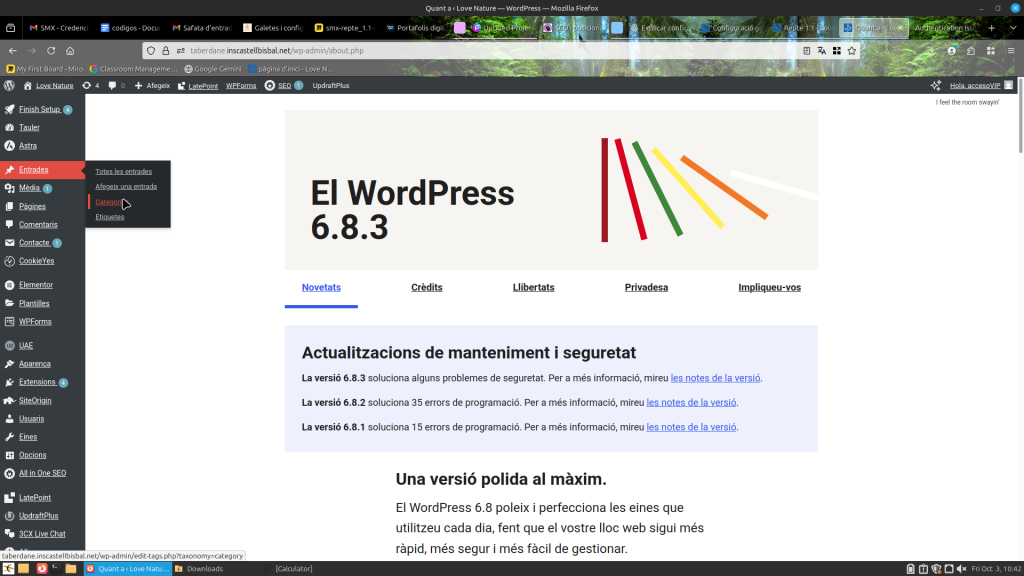This screenshot has width=1024, height=576.
Task: Open the updates icon showing 4
Action: point(90,86)
